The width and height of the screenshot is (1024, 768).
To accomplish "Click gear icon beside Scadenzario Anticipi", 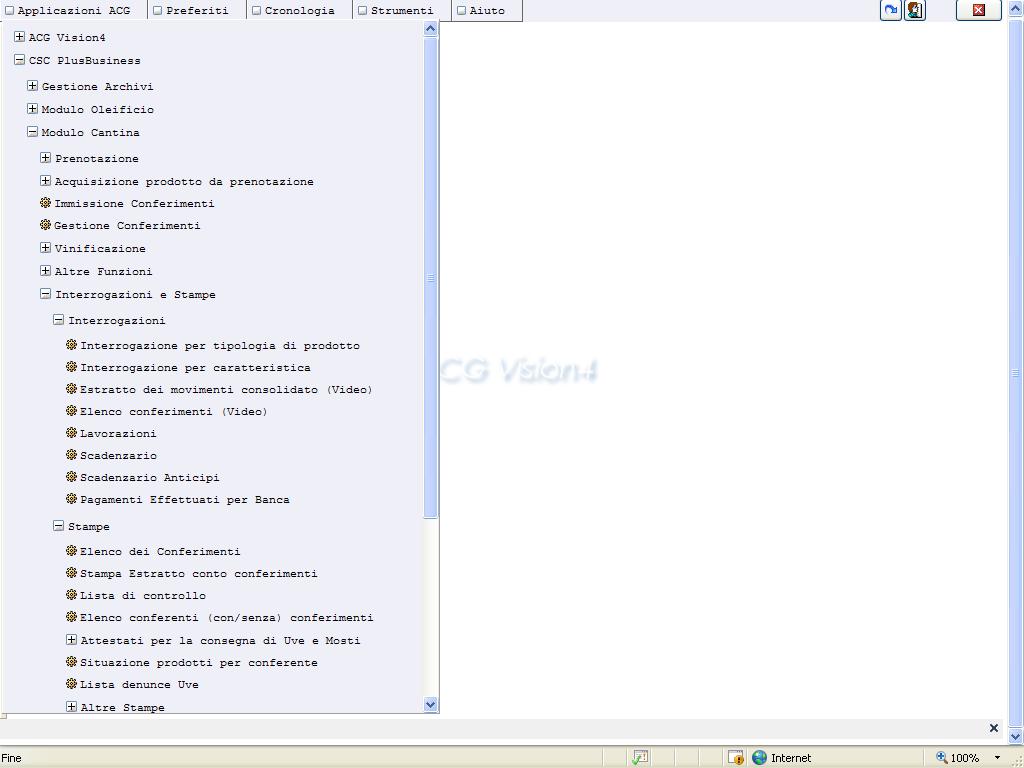I will click(71, 477).
